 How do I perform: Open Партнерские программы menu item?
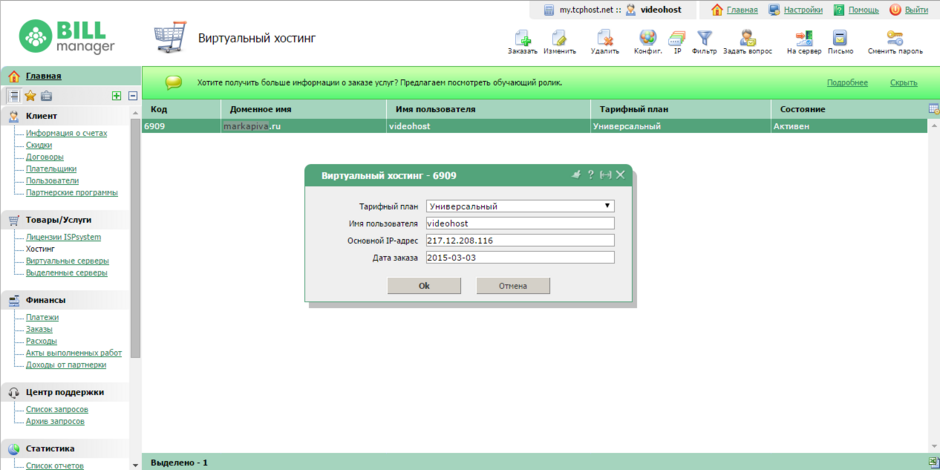pos(72,192)
